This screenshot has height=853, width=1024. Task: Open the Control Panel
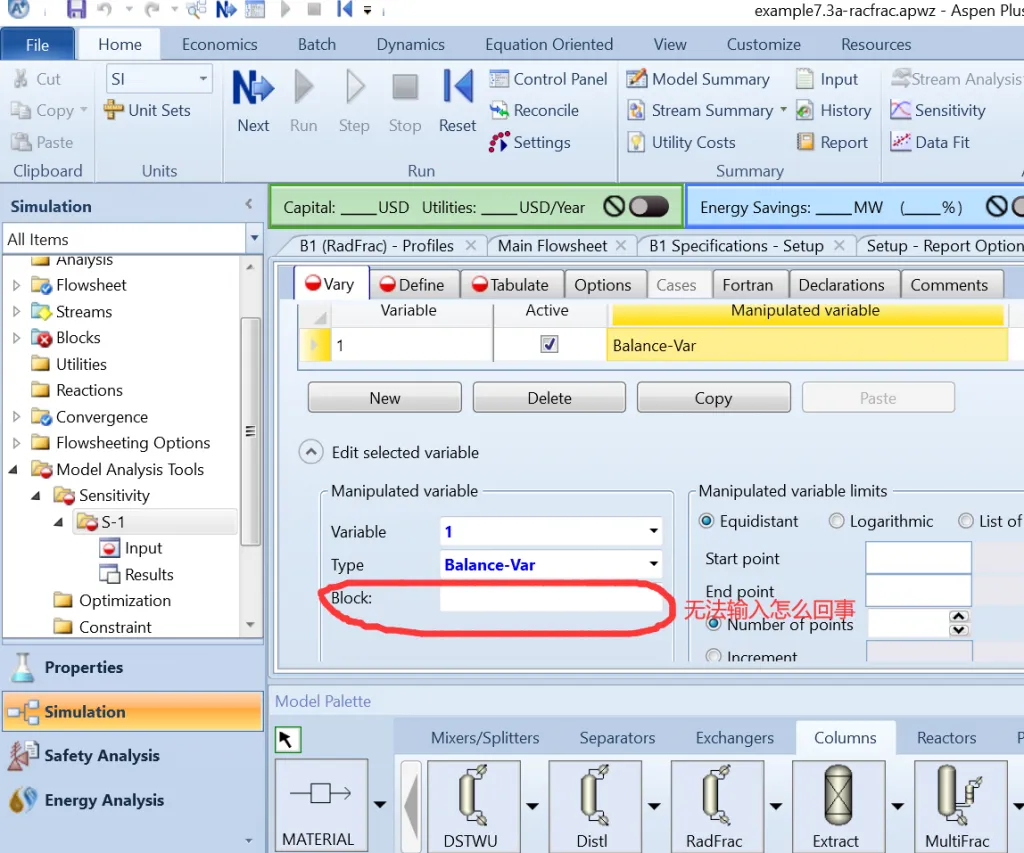pos(549,79)
